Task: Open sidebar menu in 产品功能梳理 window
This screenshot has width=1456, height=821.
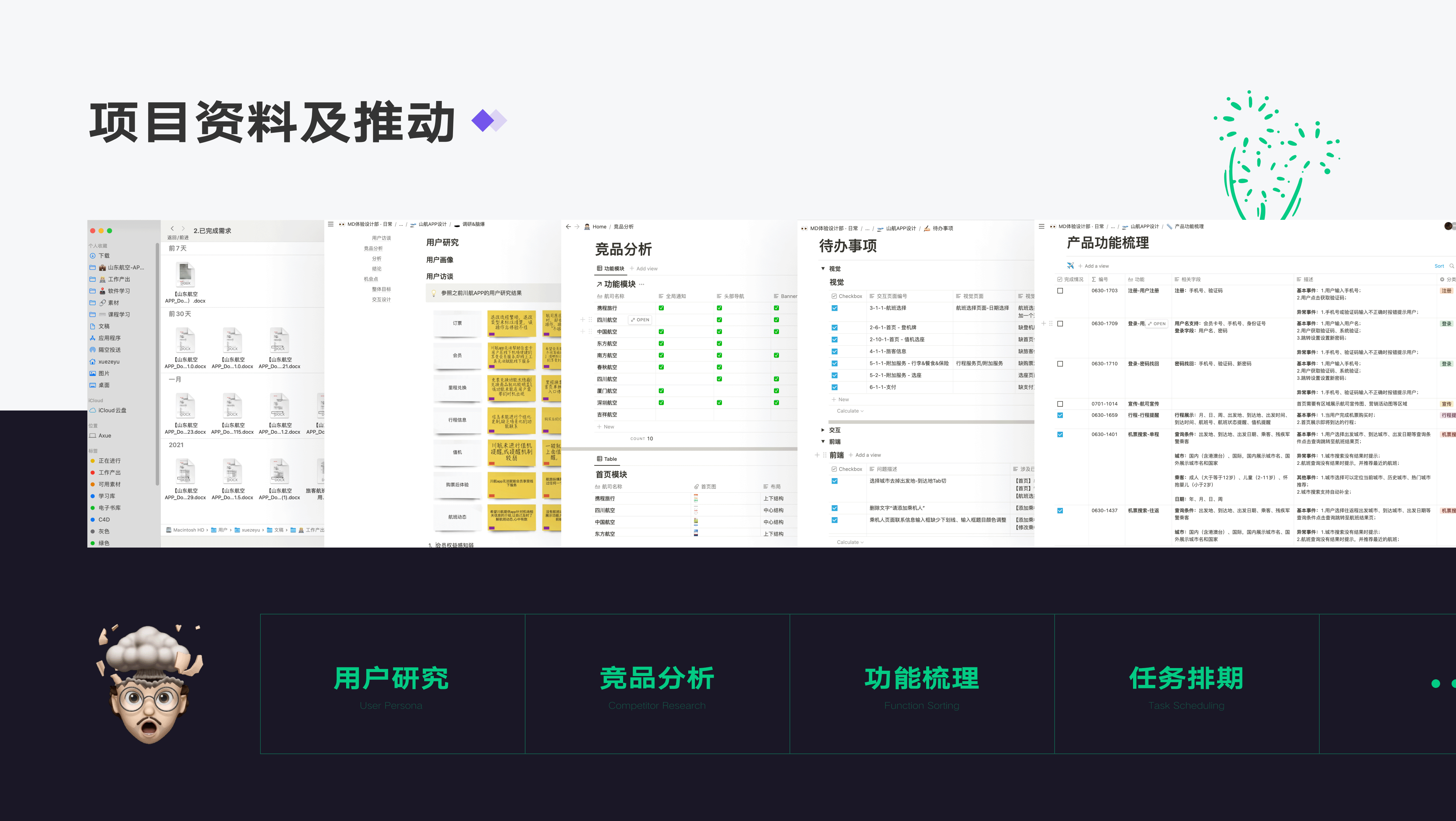Action: (x=1042, y=226)
